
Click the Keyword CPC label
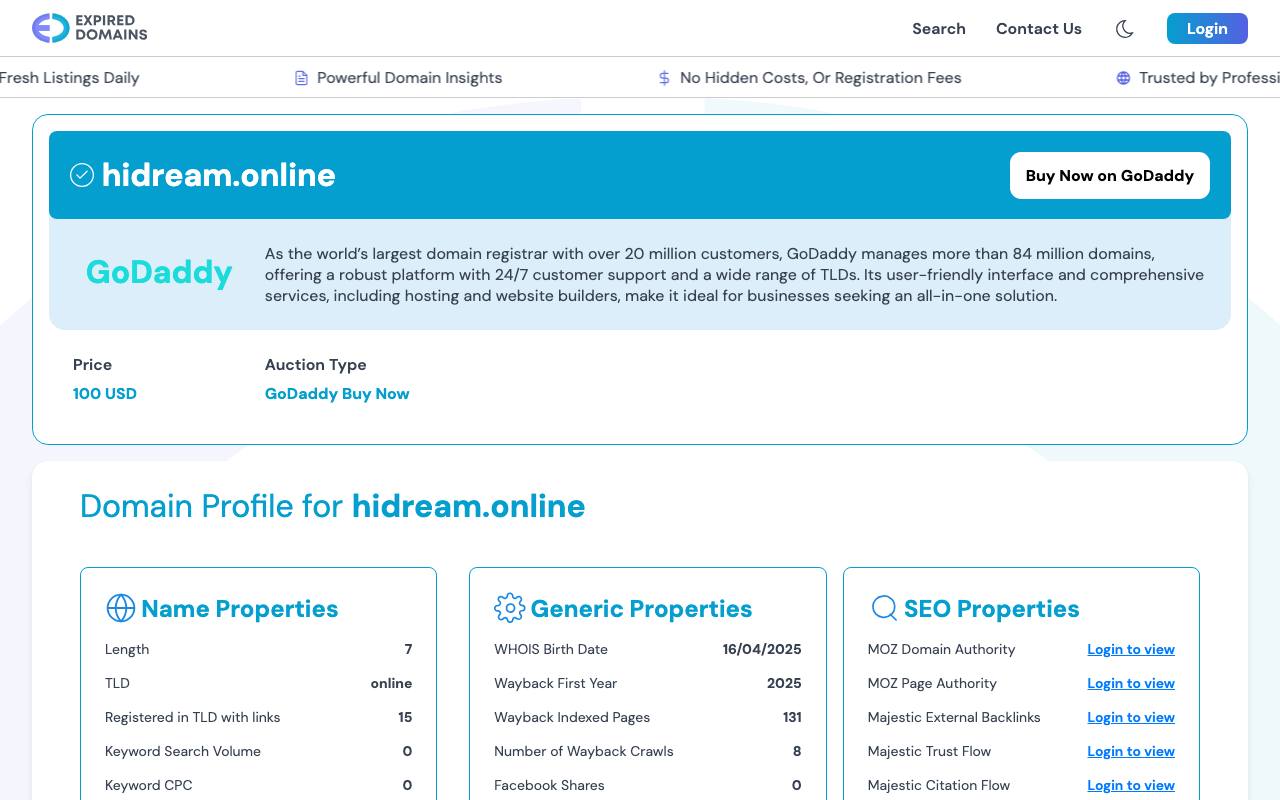[x=149, y=785]
